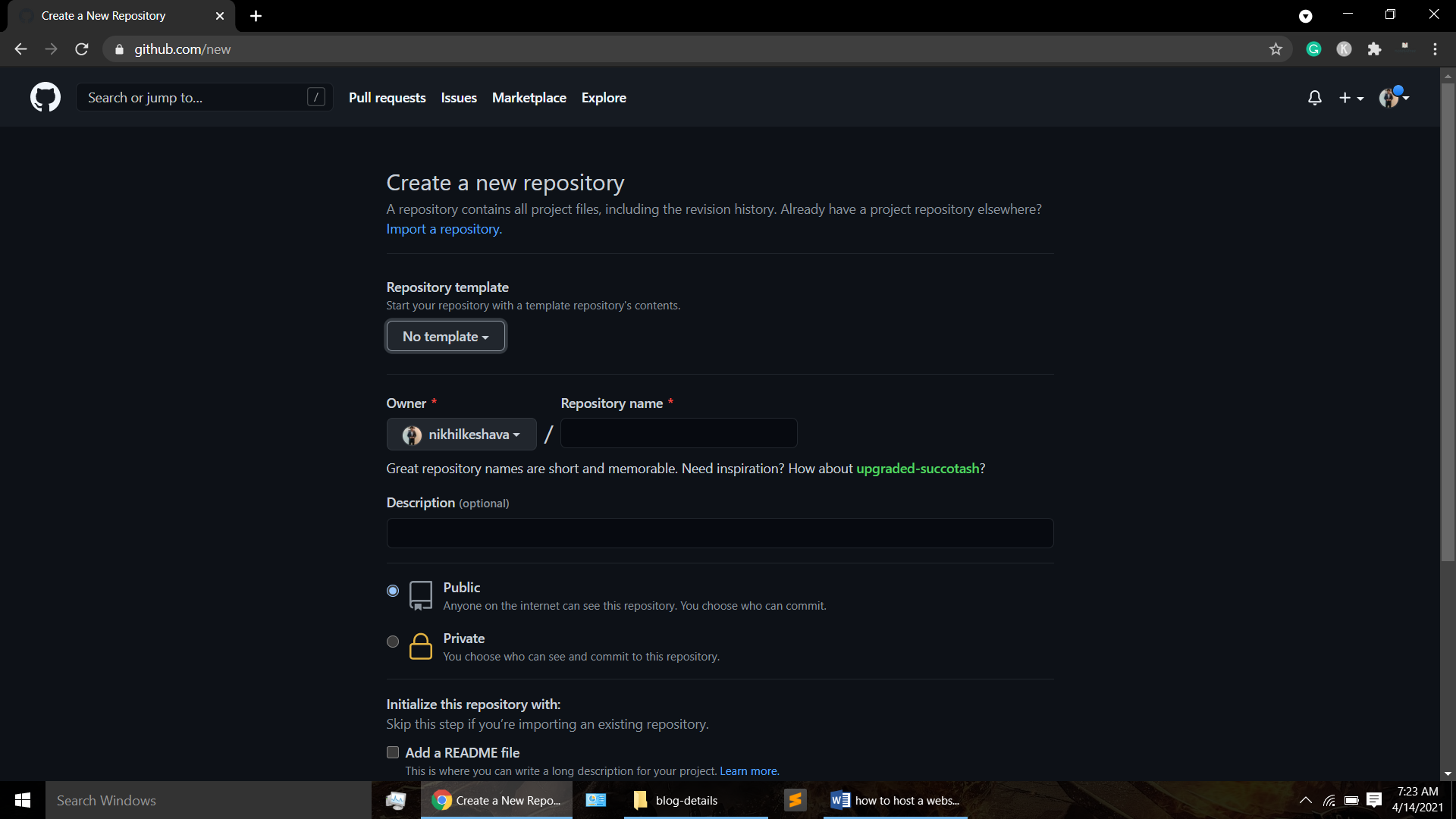The height and width of the screenshot is (819, 1456).
Task: Click the browser forward arrow
Action: click(x=51, y=49)
